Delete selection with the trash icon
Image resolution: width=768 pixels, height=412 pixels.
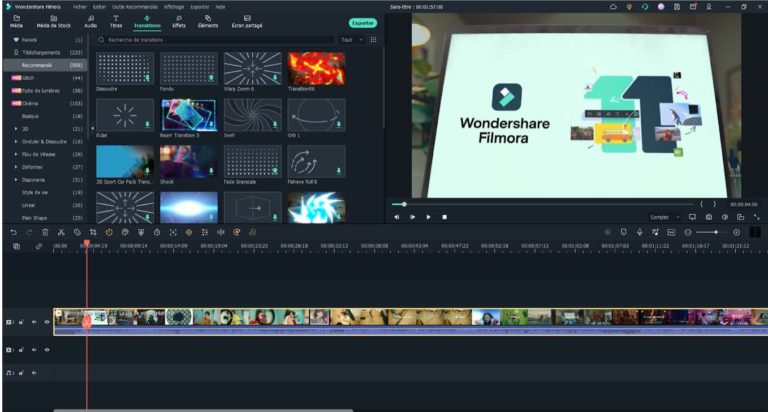click(x=46, y=232)
